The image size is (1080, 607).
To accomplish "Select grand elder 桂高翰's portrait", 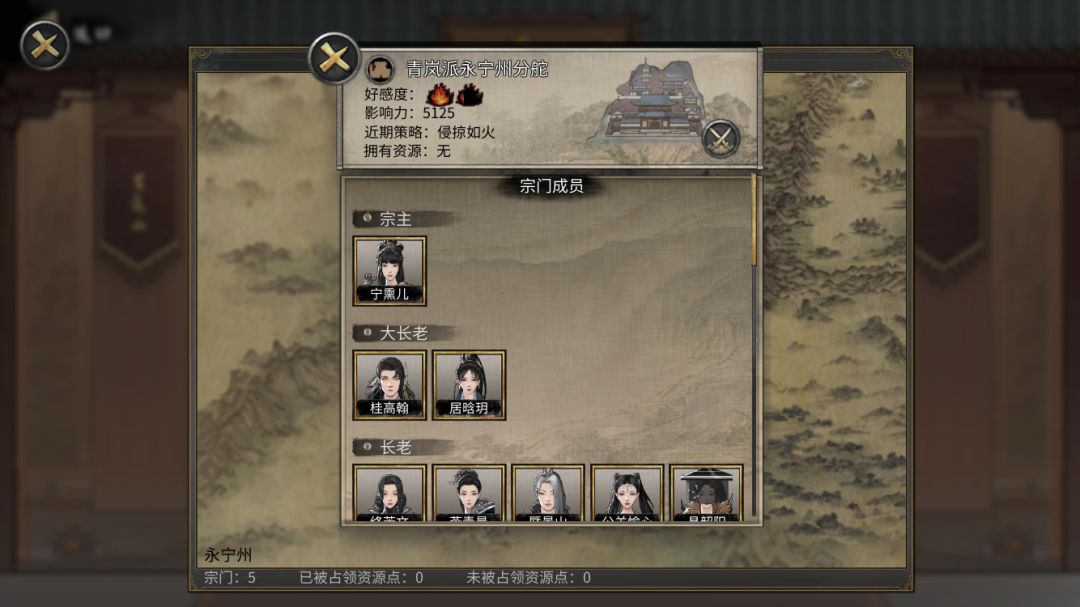I will click(x=390, y=385).
